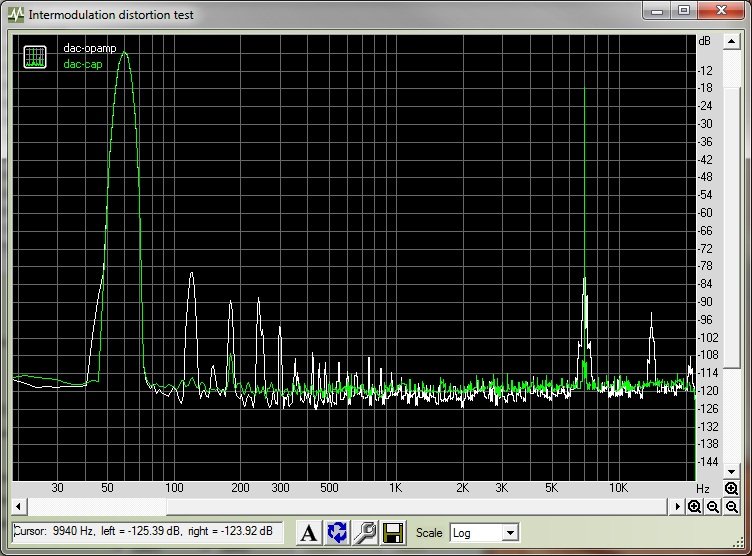Click the text label 'A' toolbar icon
Screen dimensions: 752x556
tap(309, 533)
